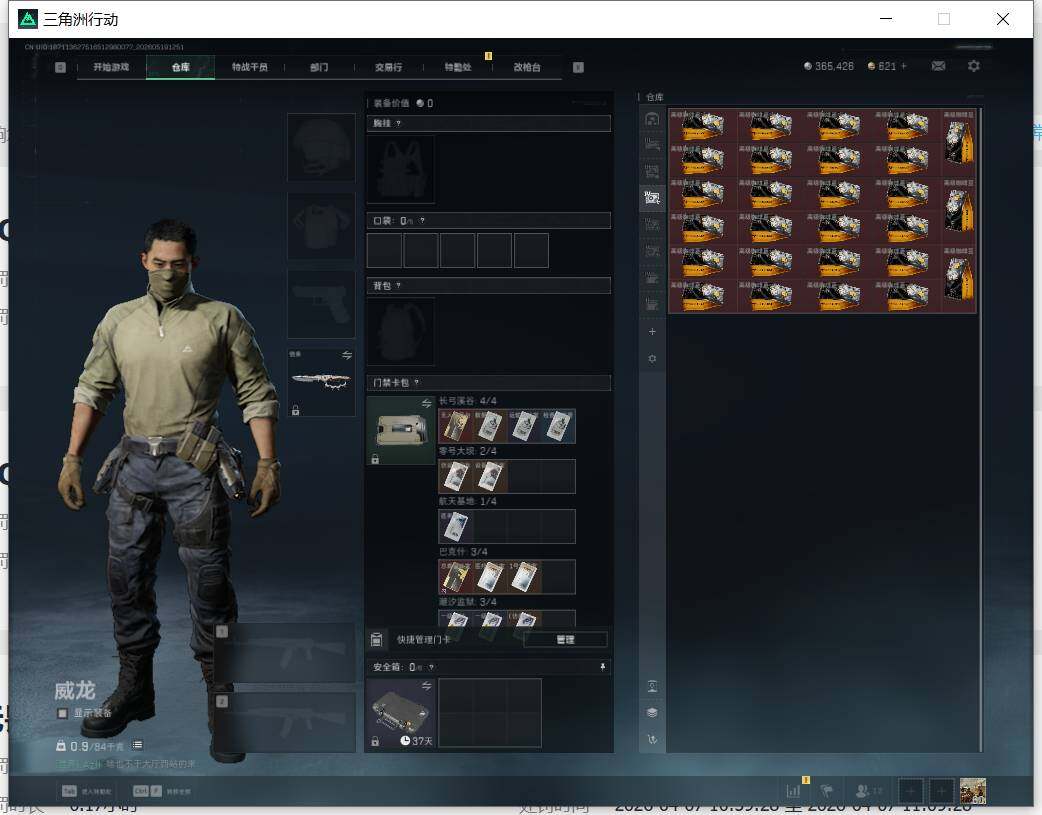The image size is (1042, 815).
Task: Select seventh stash category icon in sidebar
Action: tap(652, 278)
